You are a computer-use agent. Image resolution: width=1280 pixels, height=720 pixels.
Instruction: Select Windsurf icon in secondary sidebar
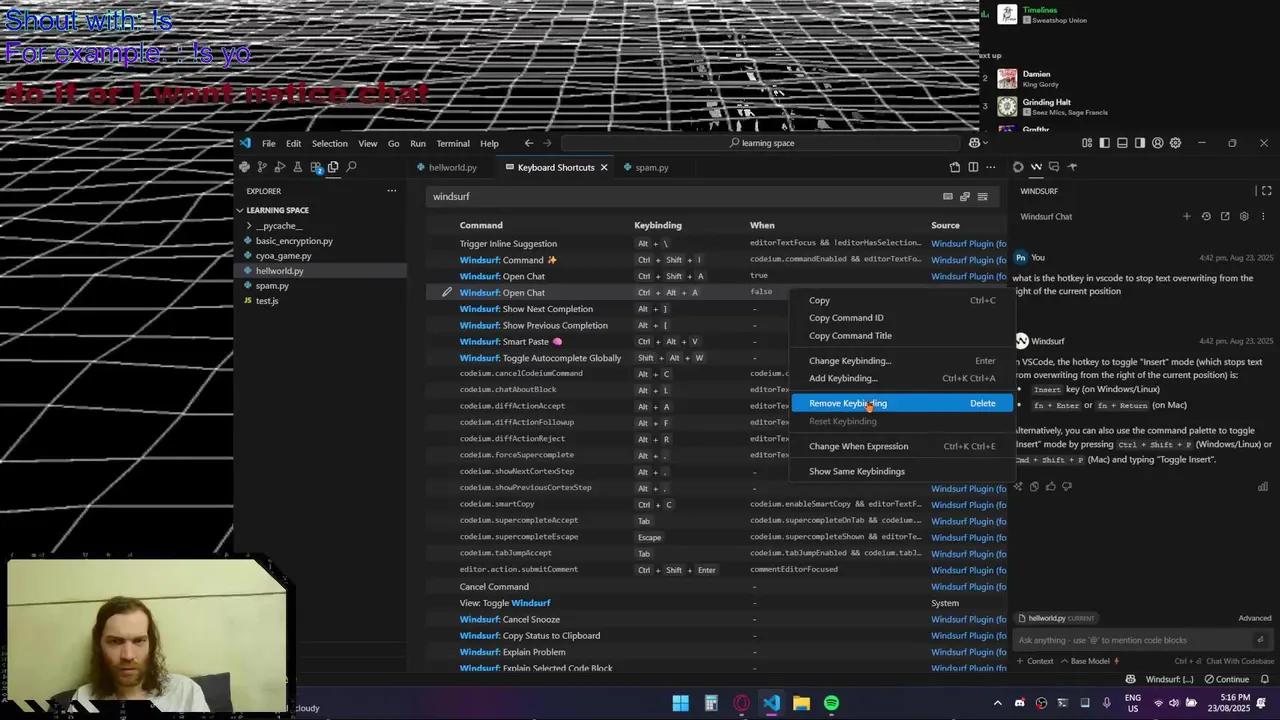tap(1036, 167)
